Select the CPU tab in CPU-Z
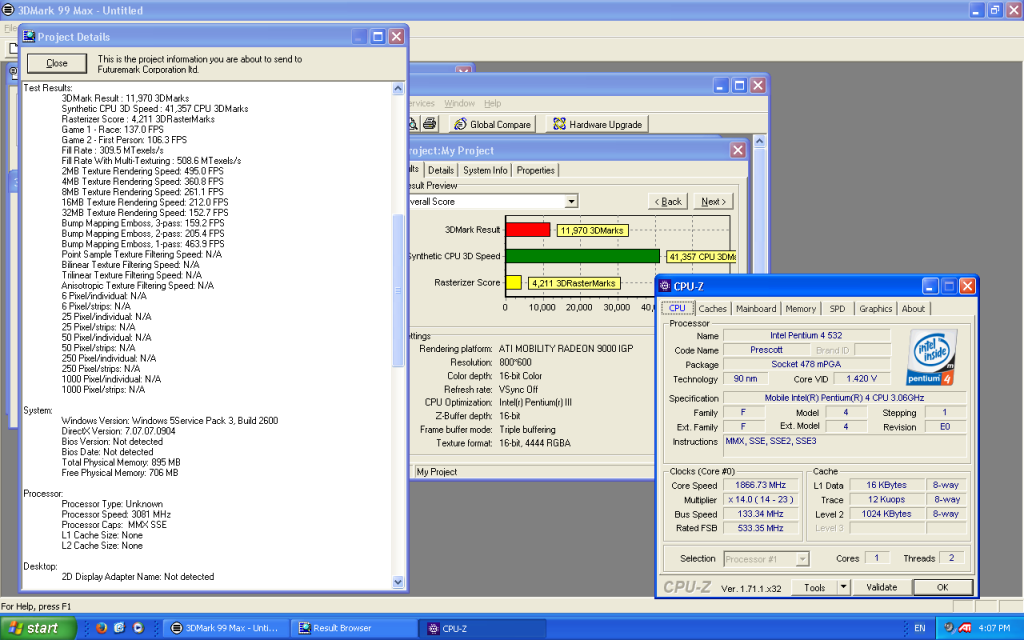The image size is (1024, 640). (x=677, y=308)
